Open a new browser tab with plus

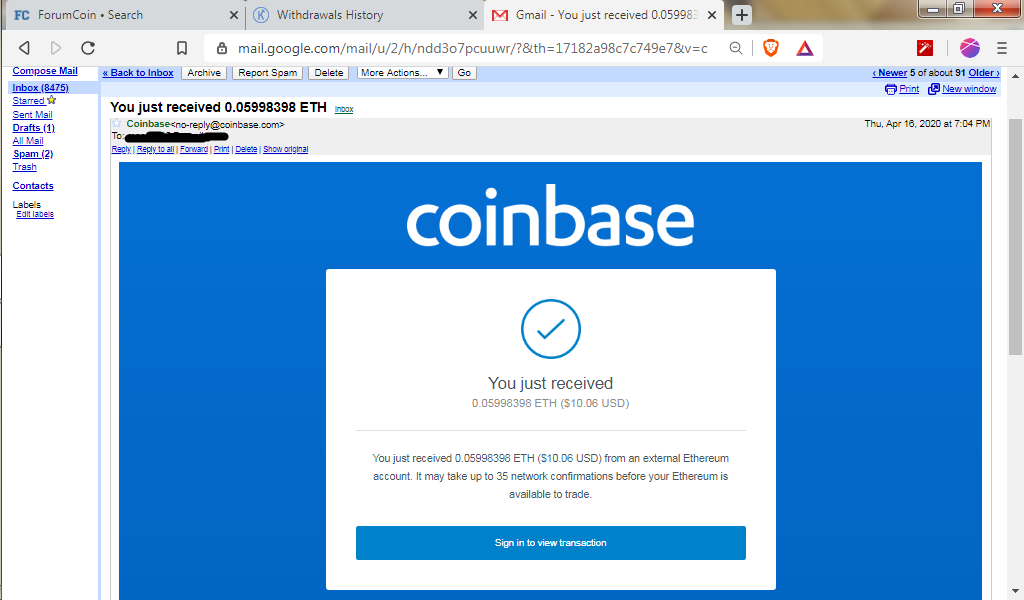pyautogui.click(x=741, y=14)
